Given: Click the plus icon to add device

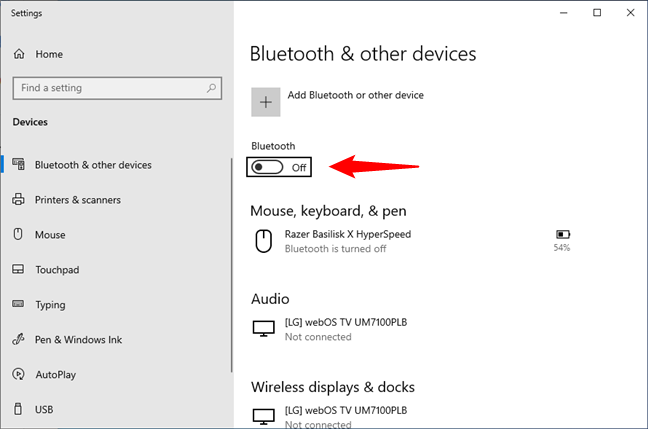Looking at the screenshot, I should coord(266,102).
